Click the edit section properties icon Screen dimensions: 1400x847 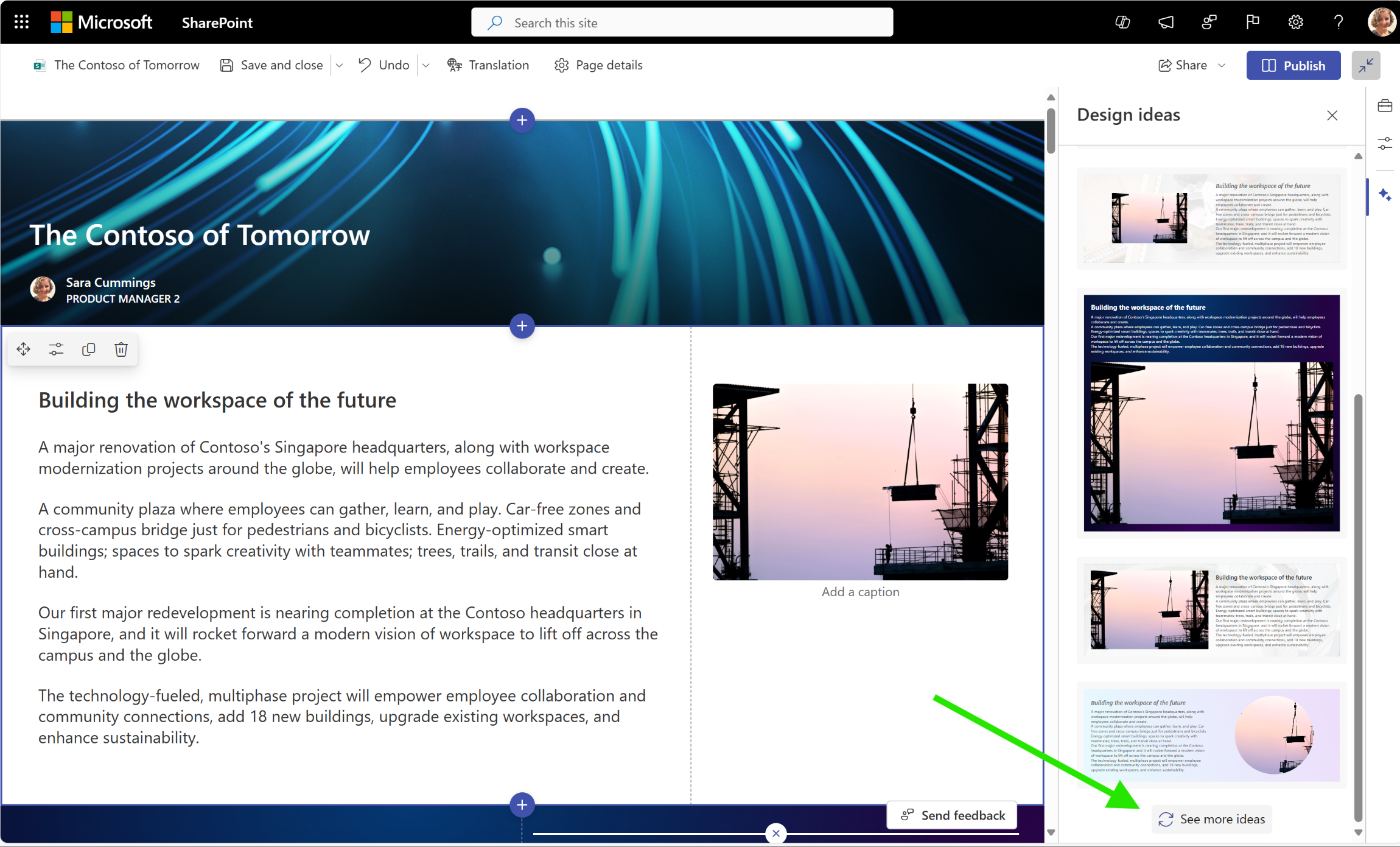point(55,349)
